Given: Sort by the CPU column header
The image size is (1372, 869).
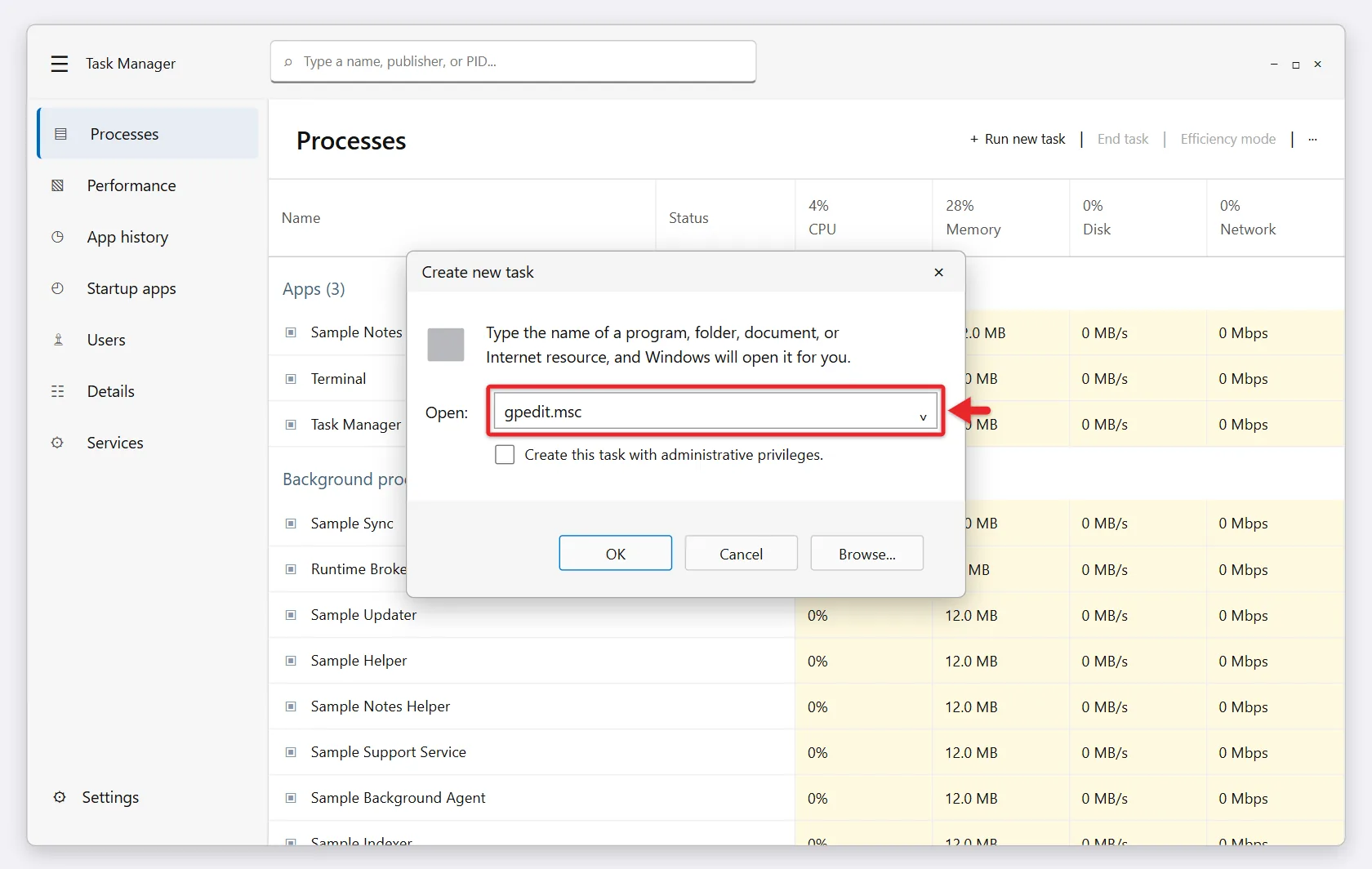Looking at the screenshot, I should point(864,217).
